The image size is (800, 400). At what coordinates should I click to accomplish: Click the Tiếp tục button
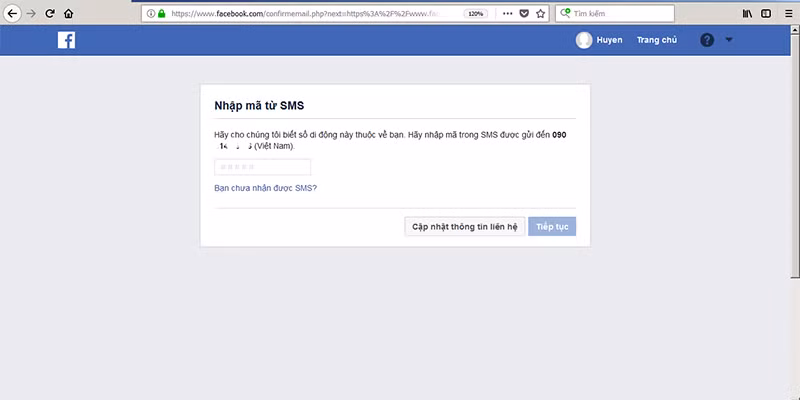[x=552, y=227]
